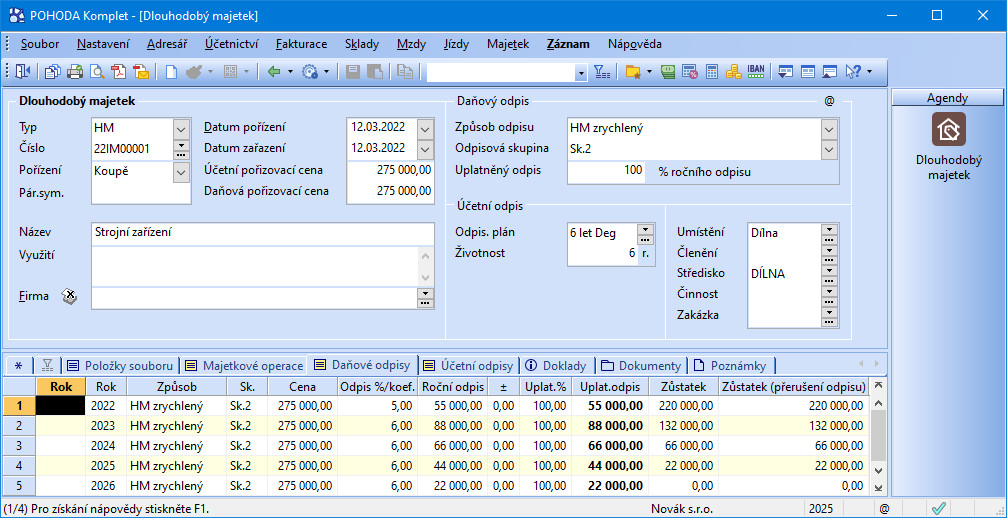Create new record with blank page icon
This screenshot has height=518, width=1007.
click(x=171, y=72)
